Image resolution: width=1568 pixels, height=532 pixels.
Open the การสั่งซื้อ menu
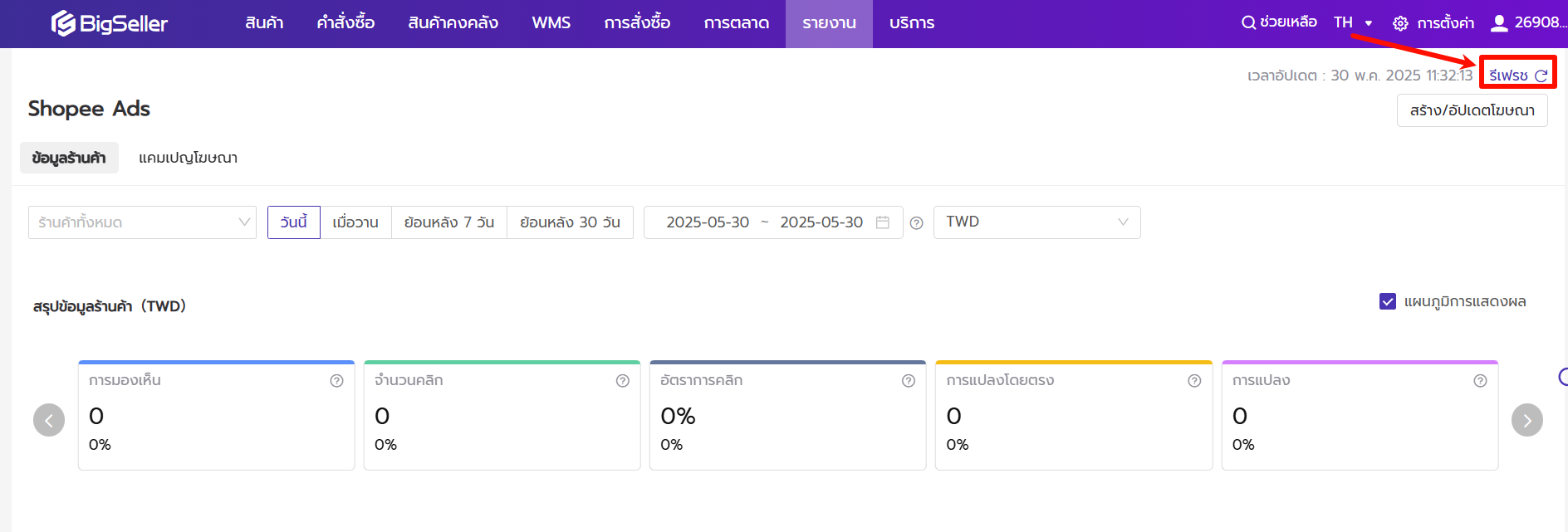click(x=637, y=23)
